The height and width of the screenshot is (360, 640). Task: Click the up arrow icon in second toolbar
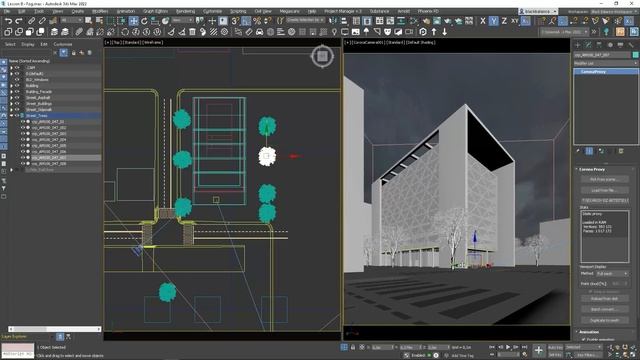(x=433, y=31)
